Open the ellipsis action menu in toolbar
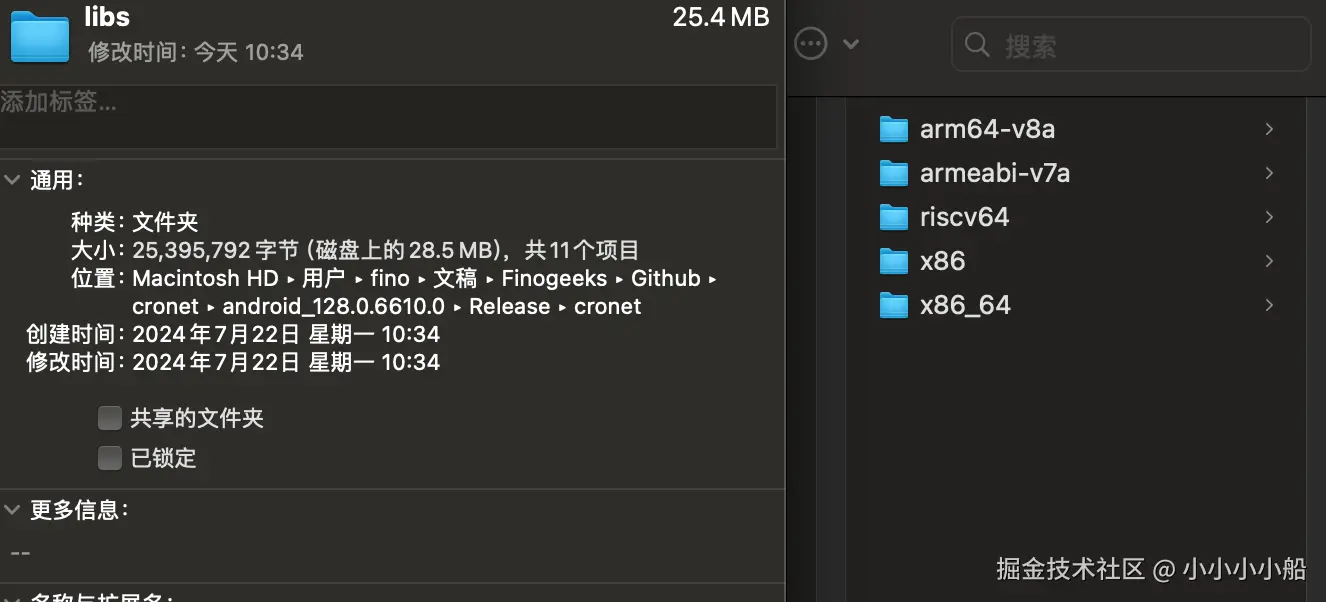Viewport: 1326px width, 602px height. point(810,43)
